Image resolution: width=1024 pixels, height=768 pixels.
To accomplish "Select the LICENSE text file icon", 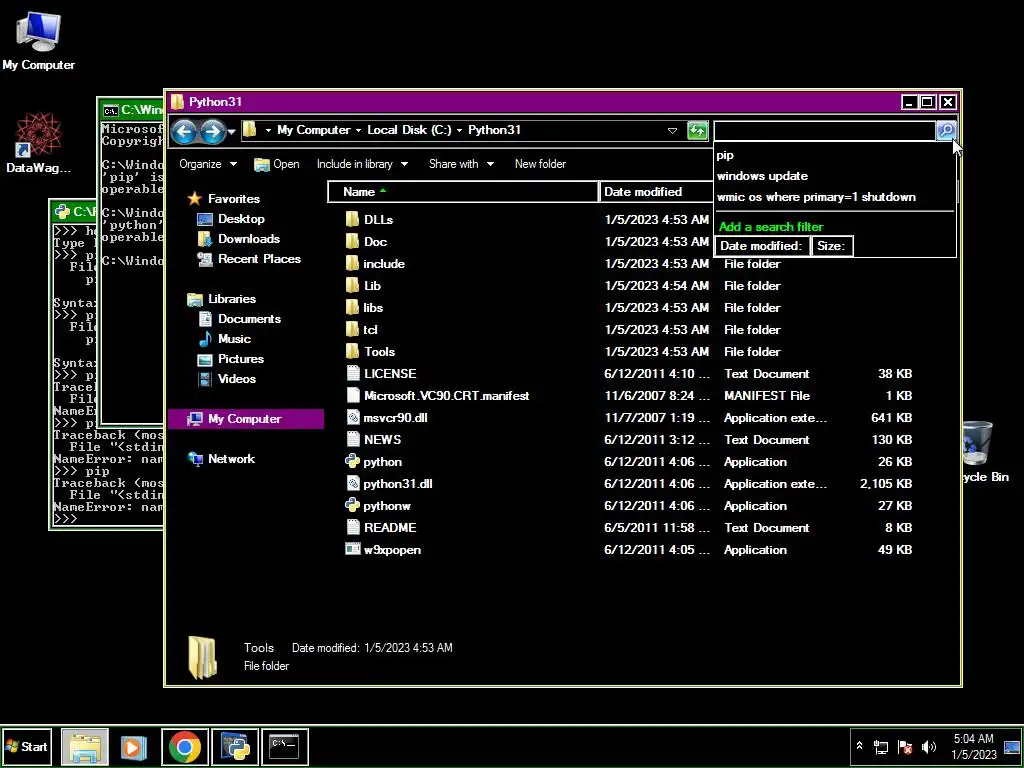I will pos(353,374).
